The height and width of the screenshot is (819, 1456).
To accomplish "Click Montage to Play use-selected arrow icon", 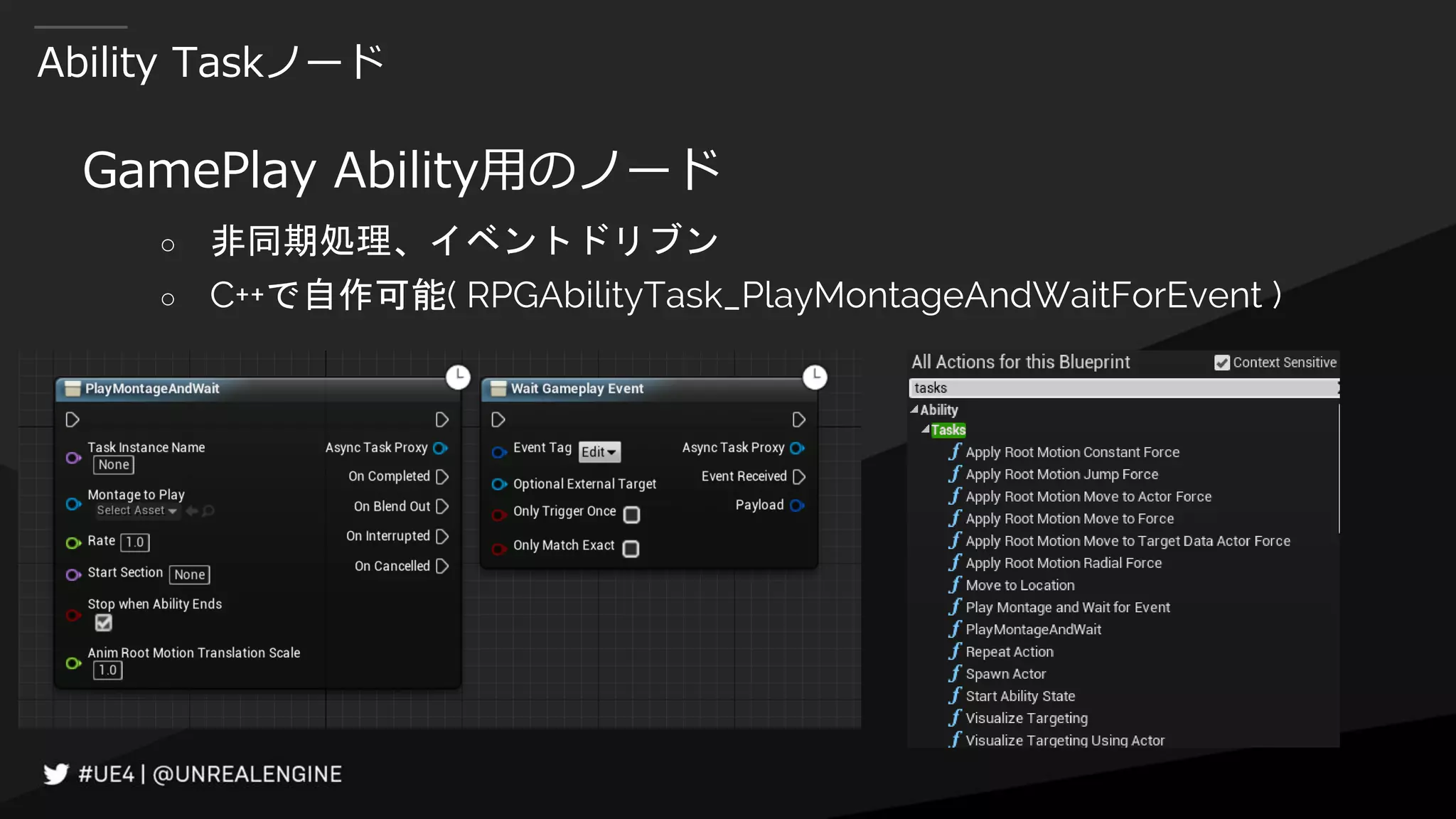I will [191, 510].
